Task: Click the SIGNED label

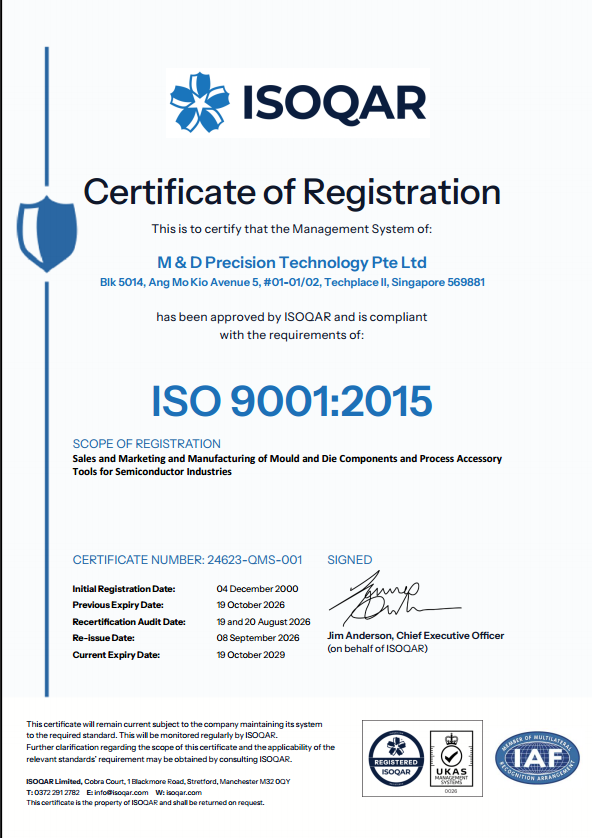Action: [x=349, y=560]
